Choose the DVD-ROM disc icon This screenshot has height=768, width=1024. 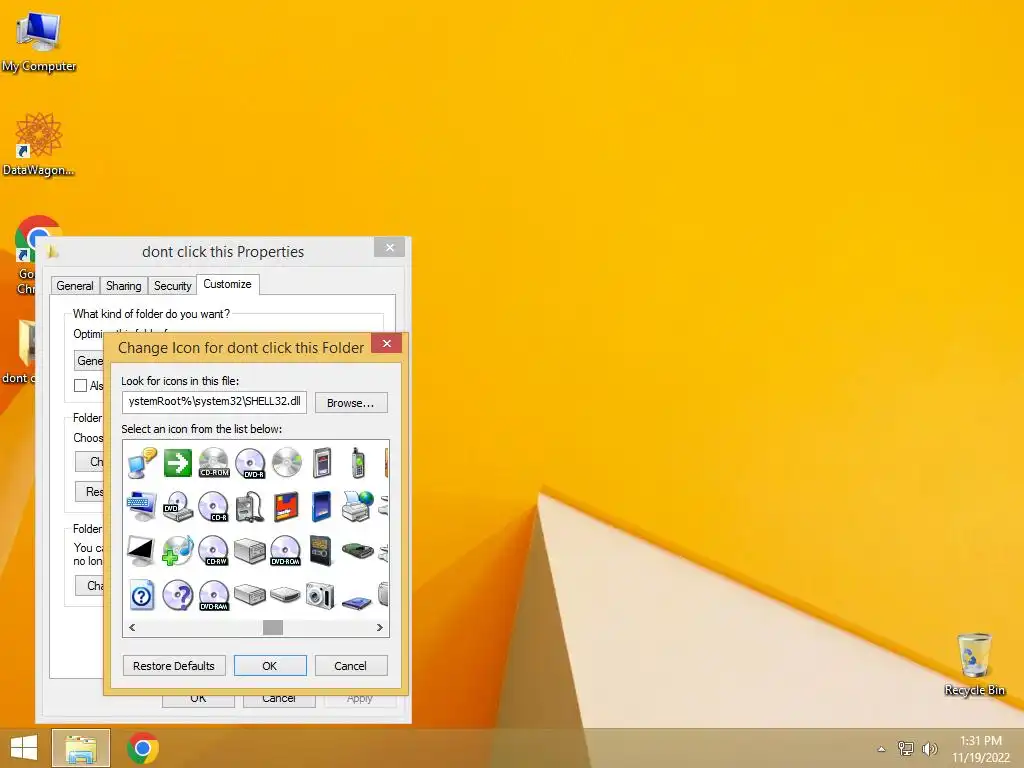point(285,551)
